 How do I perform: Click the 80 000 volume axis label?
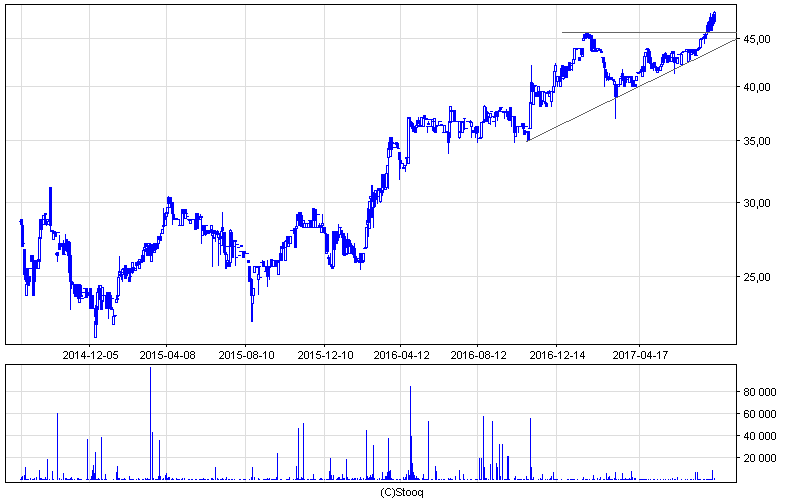tap(760, 392)
